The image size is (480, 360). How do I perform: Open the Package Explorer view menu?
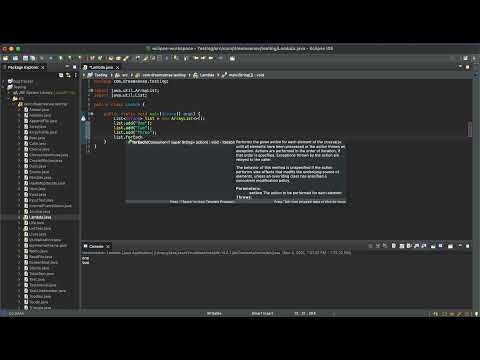tap(75, 75)
